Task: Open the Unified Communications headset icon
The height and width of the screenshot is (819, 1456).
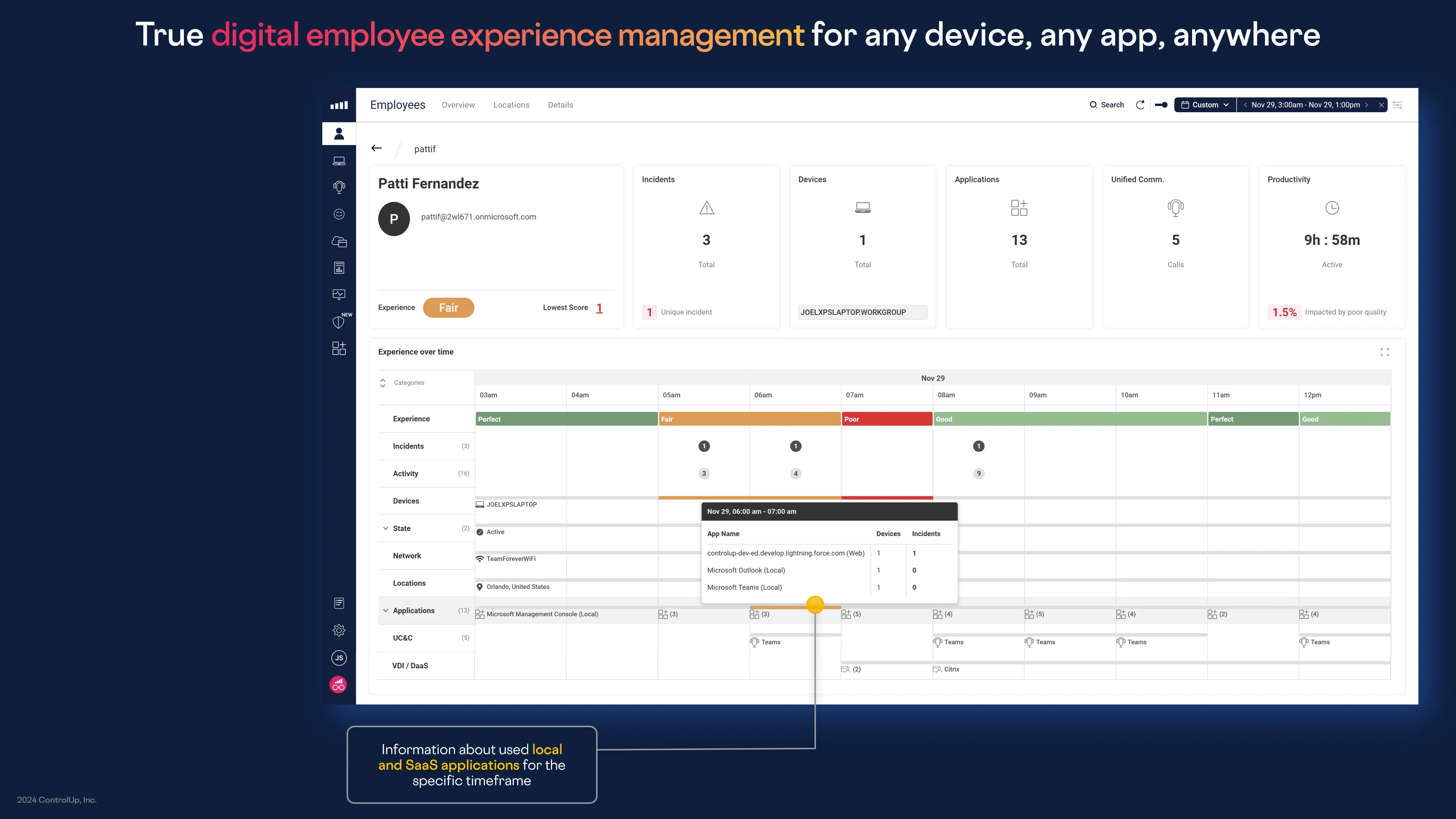Action: pos(339,187)
